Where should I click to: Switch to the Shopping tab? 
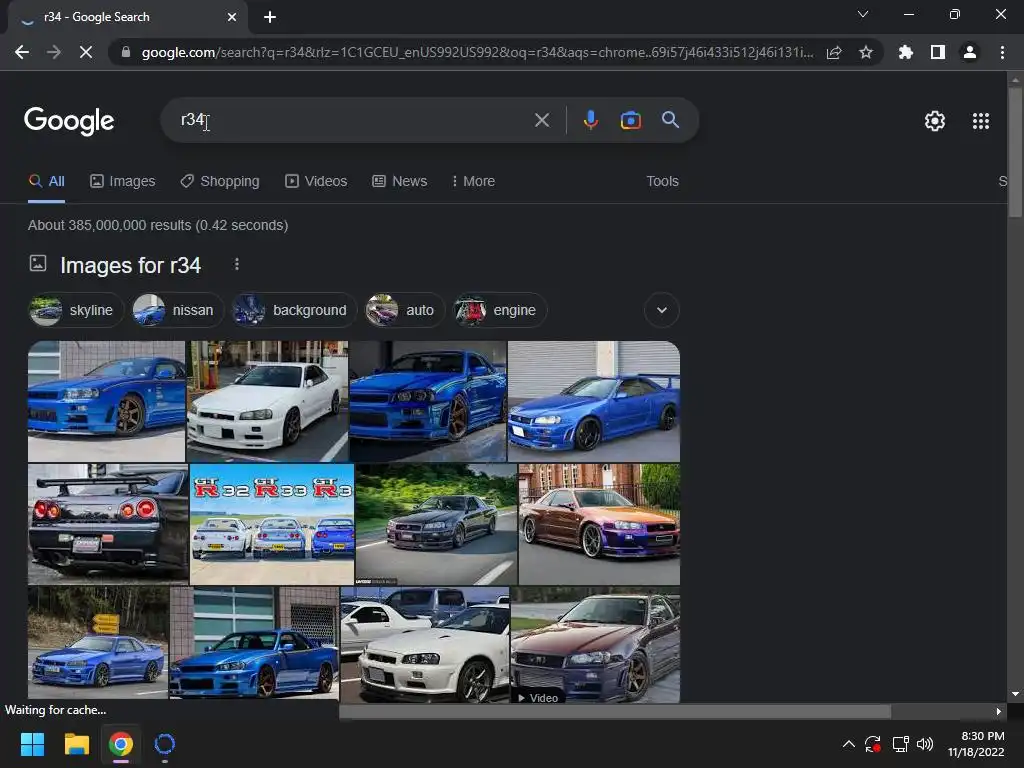click(220, 182)
